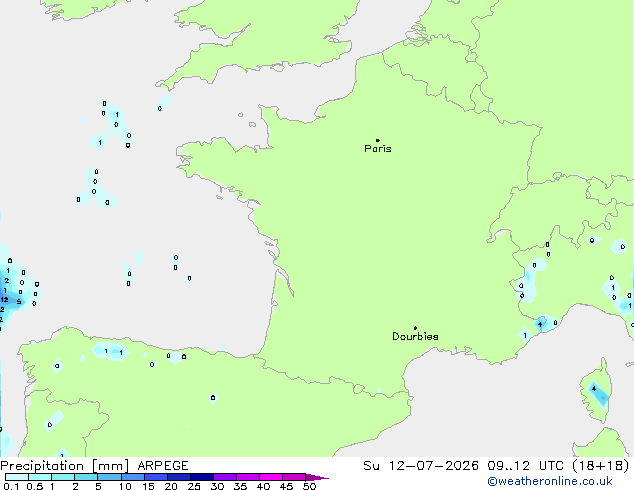Click the 12 mm precipitation value at west edge
This screenshot has width=634, height=490.
tap(4, 300)
